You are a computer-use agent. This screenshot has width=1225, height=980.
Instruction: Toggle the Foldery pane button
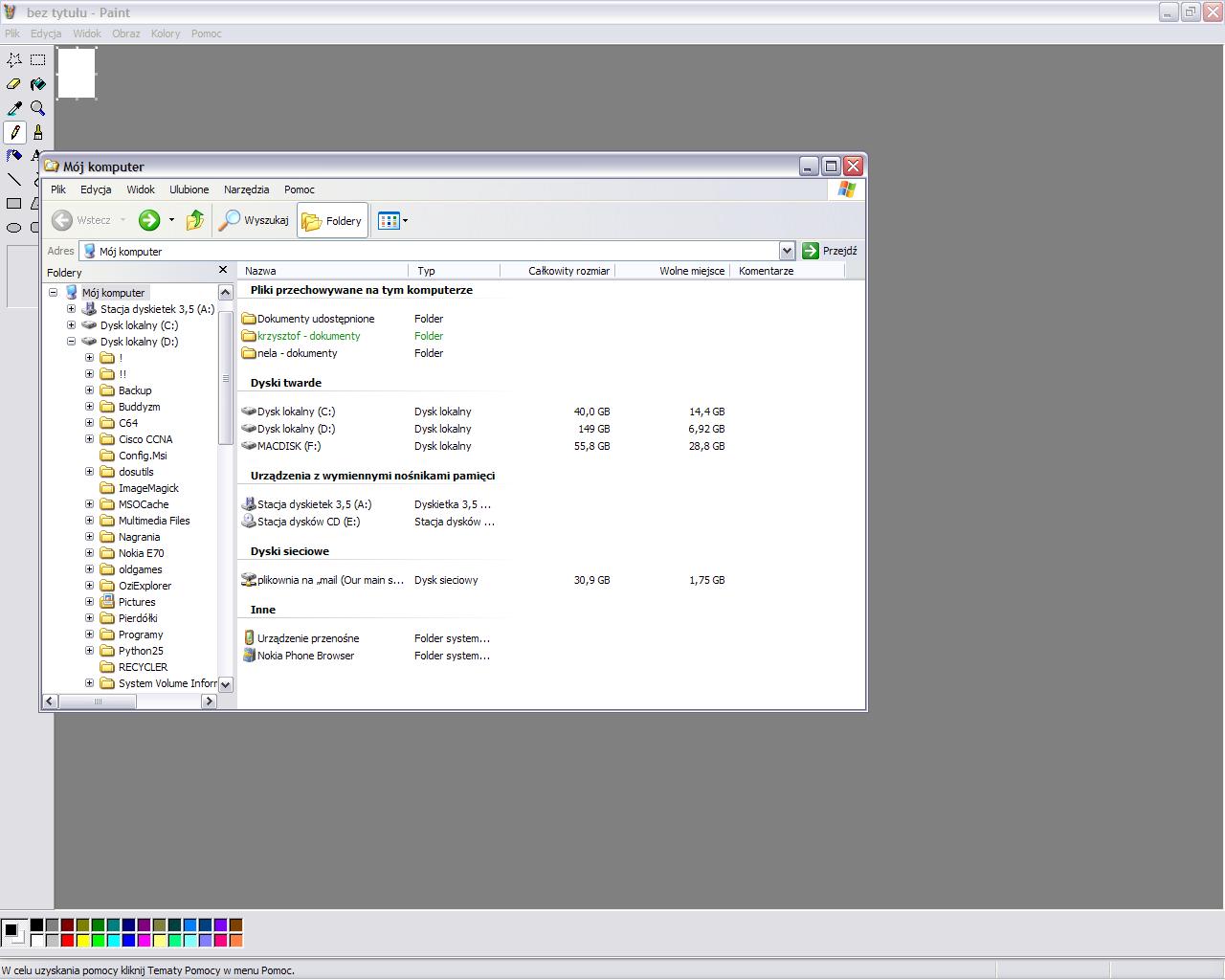[x=332, y=220]
